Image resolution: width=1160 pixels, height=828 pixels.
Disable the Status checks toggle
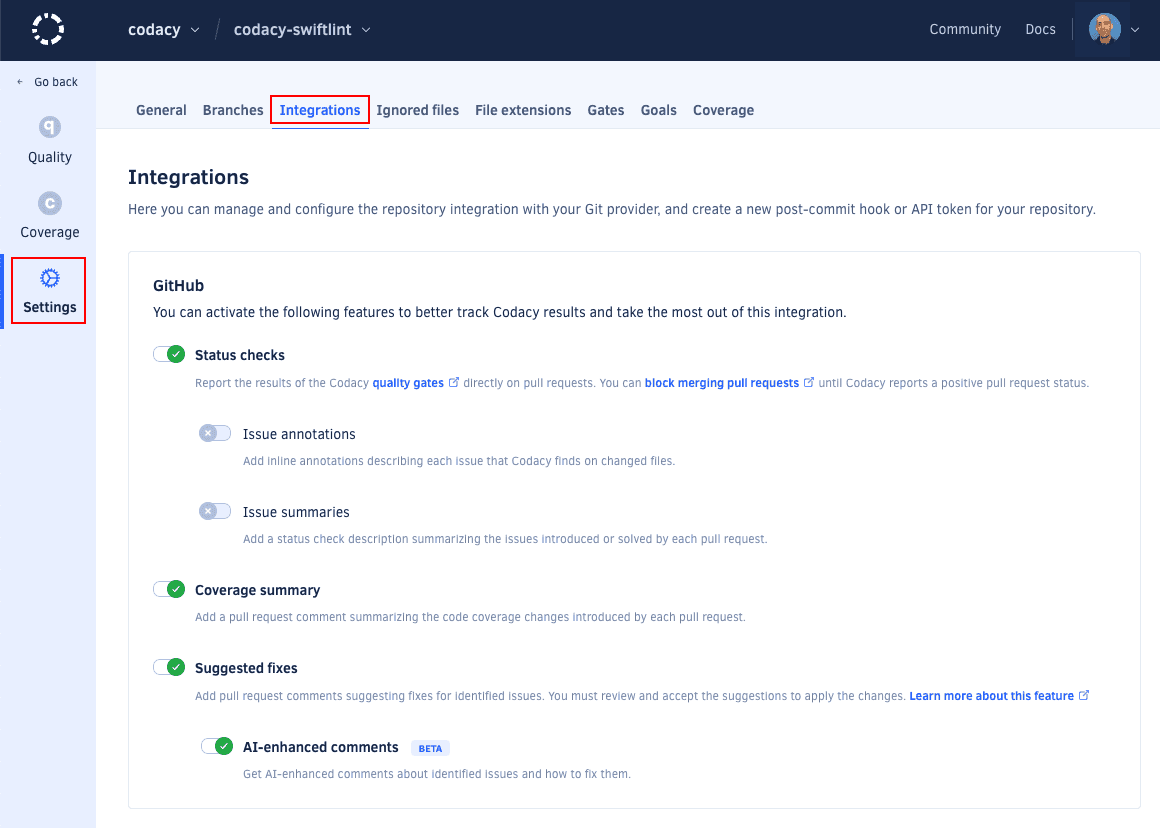[x=169, y=353]
